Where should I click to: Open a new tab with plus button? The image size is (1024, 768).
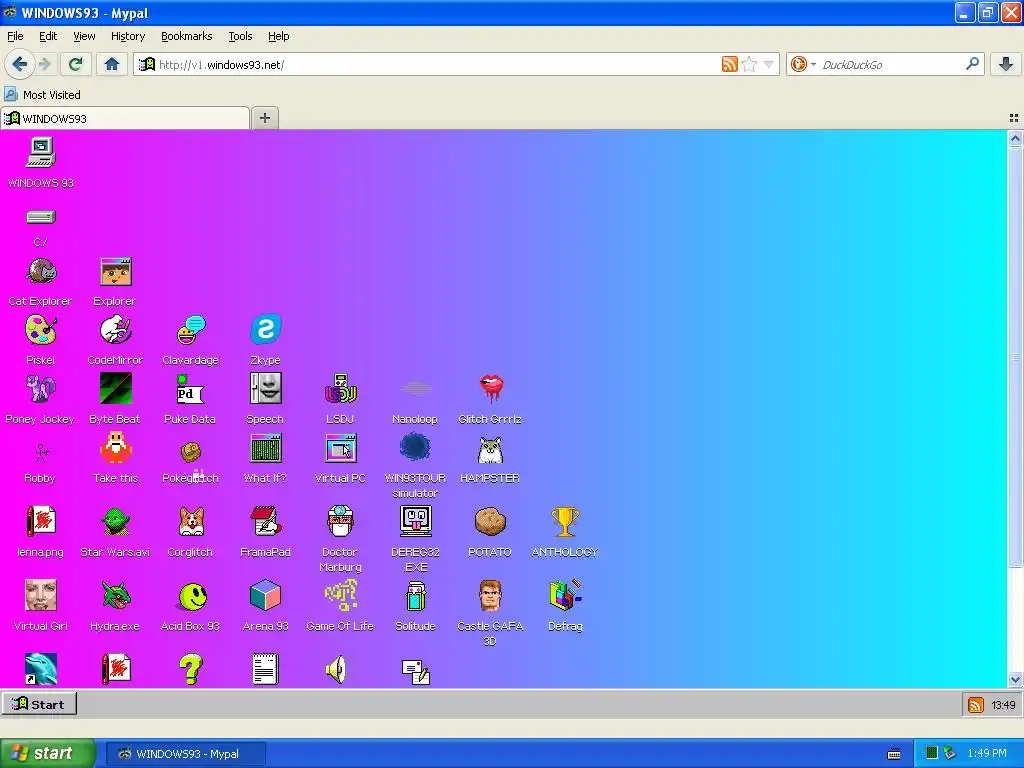tap(264, 118)
